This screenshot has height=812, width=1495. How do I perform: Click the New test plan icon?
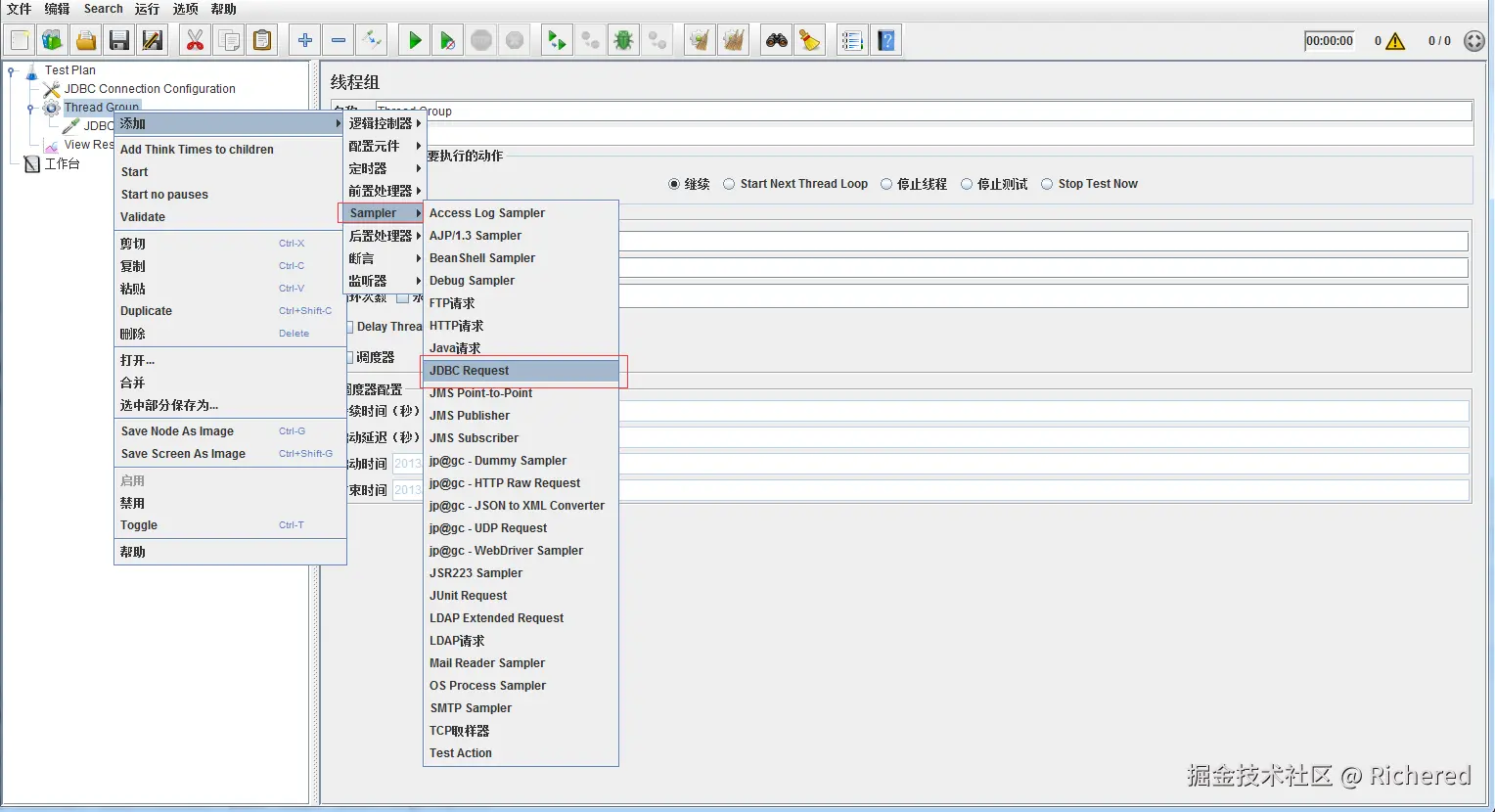point(20,40)
